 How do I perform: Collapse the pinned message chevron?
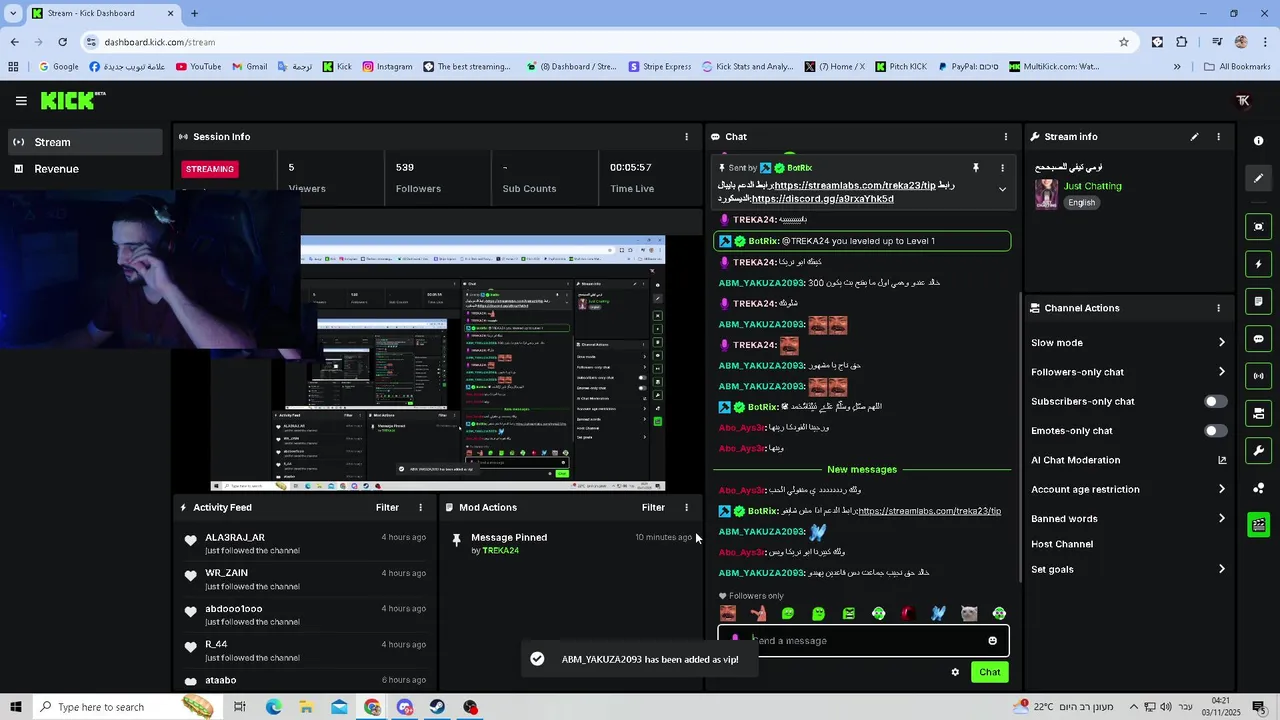tap(1002, 189)
